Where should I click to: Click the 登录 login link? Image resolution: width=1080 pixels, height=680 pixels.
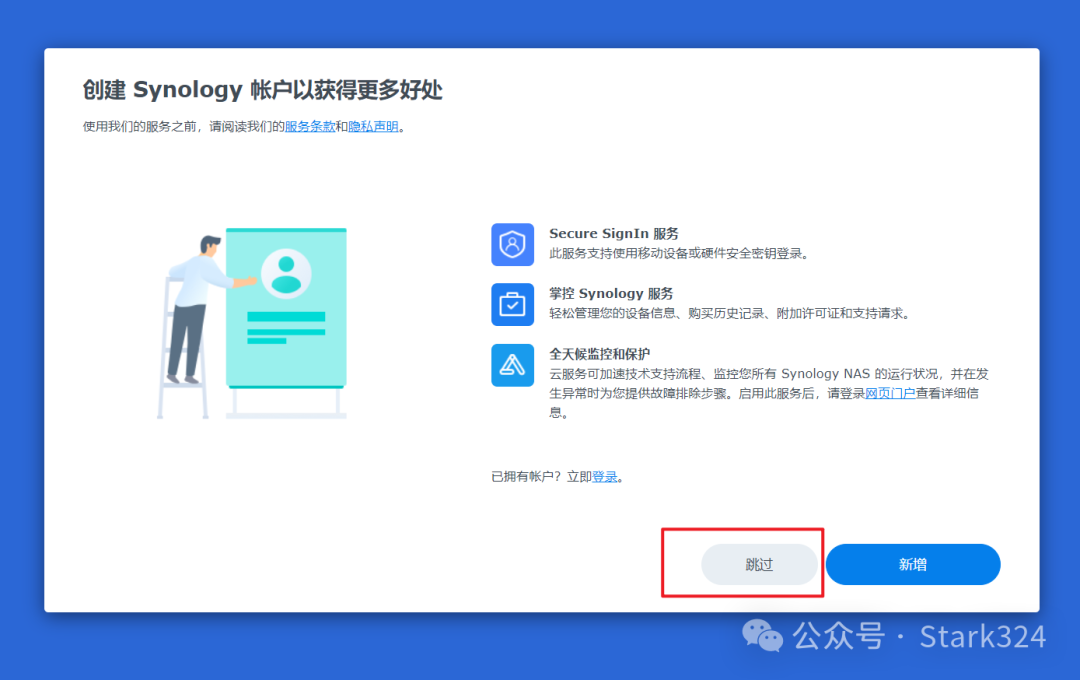pos(606,477)
